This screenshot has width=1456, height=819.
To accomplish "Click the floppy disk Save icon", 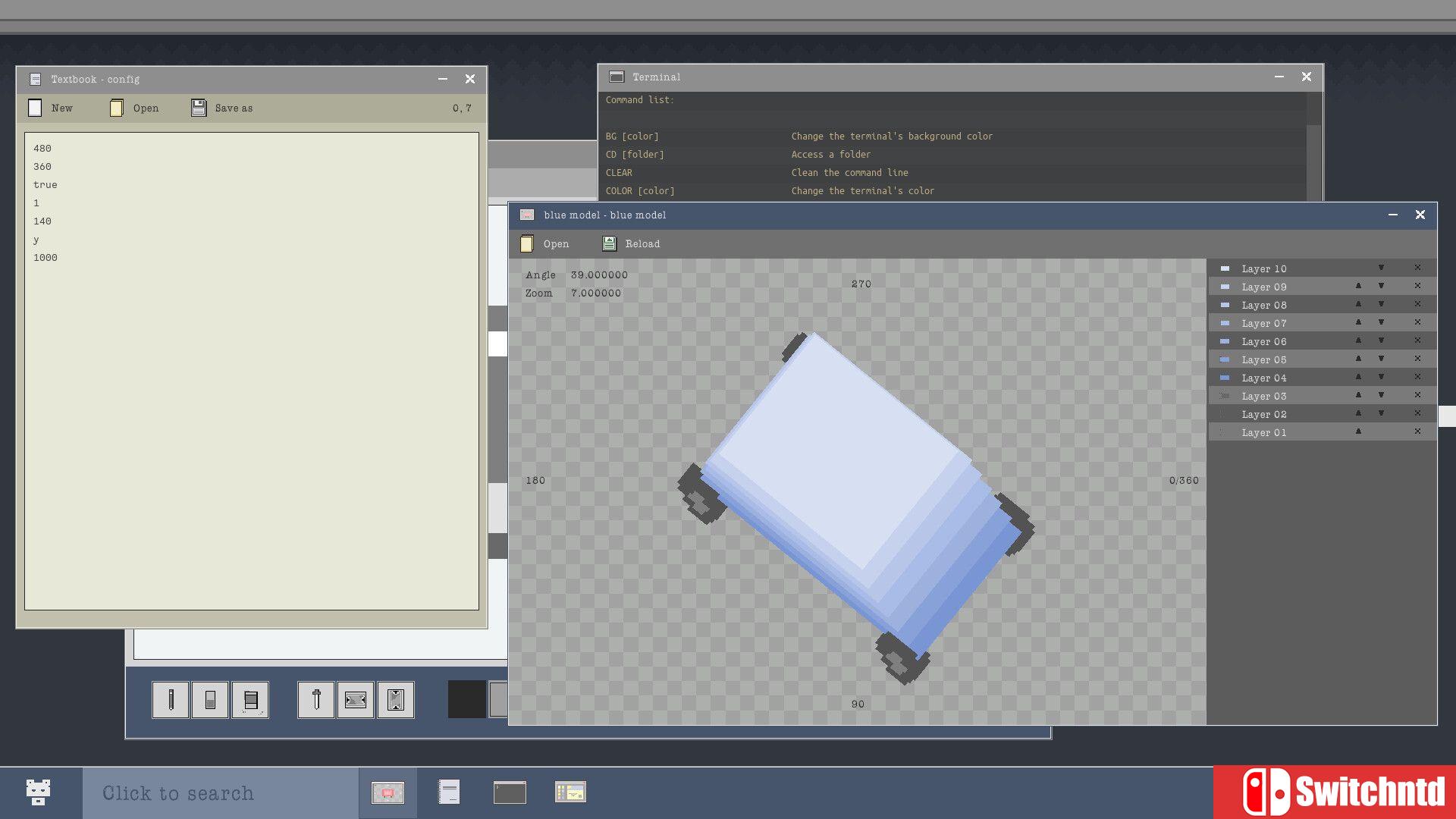I will coord(199,108).
